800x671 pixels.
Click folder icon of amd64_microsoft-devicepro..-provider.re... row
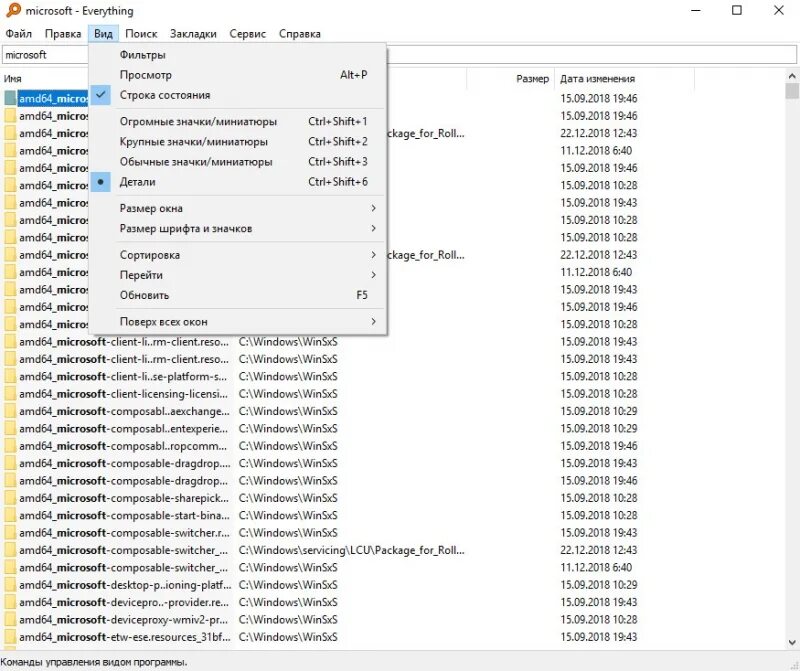click(x=10, y=602)
